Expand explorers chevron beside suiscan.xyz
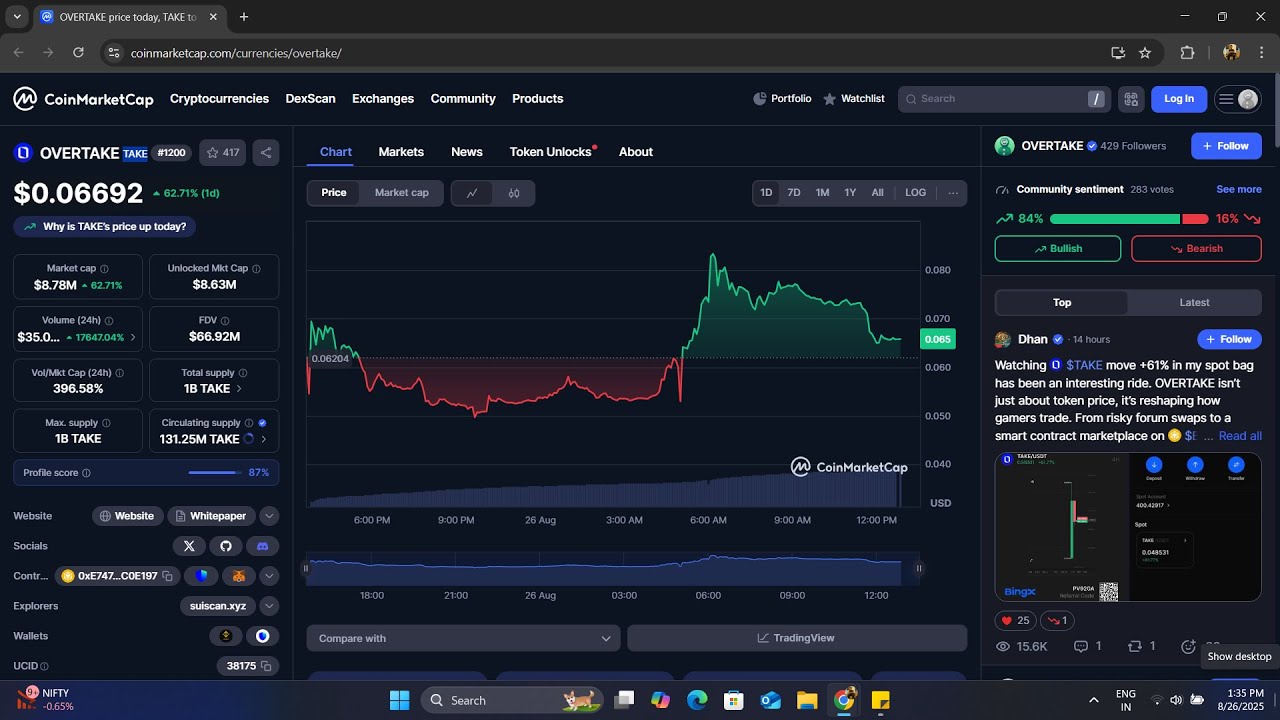 tap(269, 606)
